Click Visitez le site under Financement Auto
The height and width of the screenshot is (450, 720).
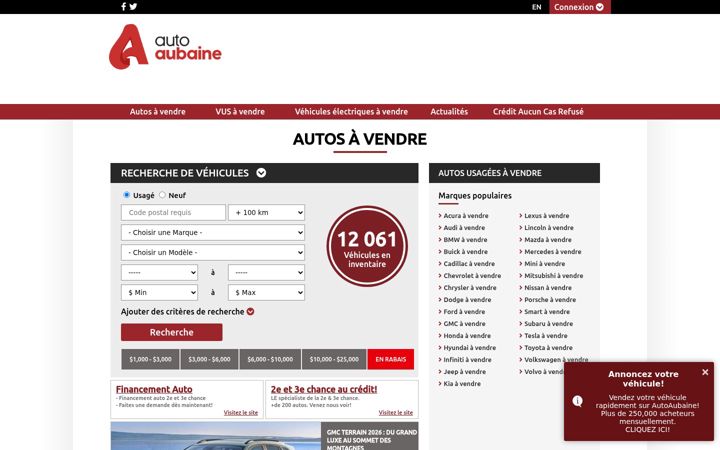(x=241, y=412)
